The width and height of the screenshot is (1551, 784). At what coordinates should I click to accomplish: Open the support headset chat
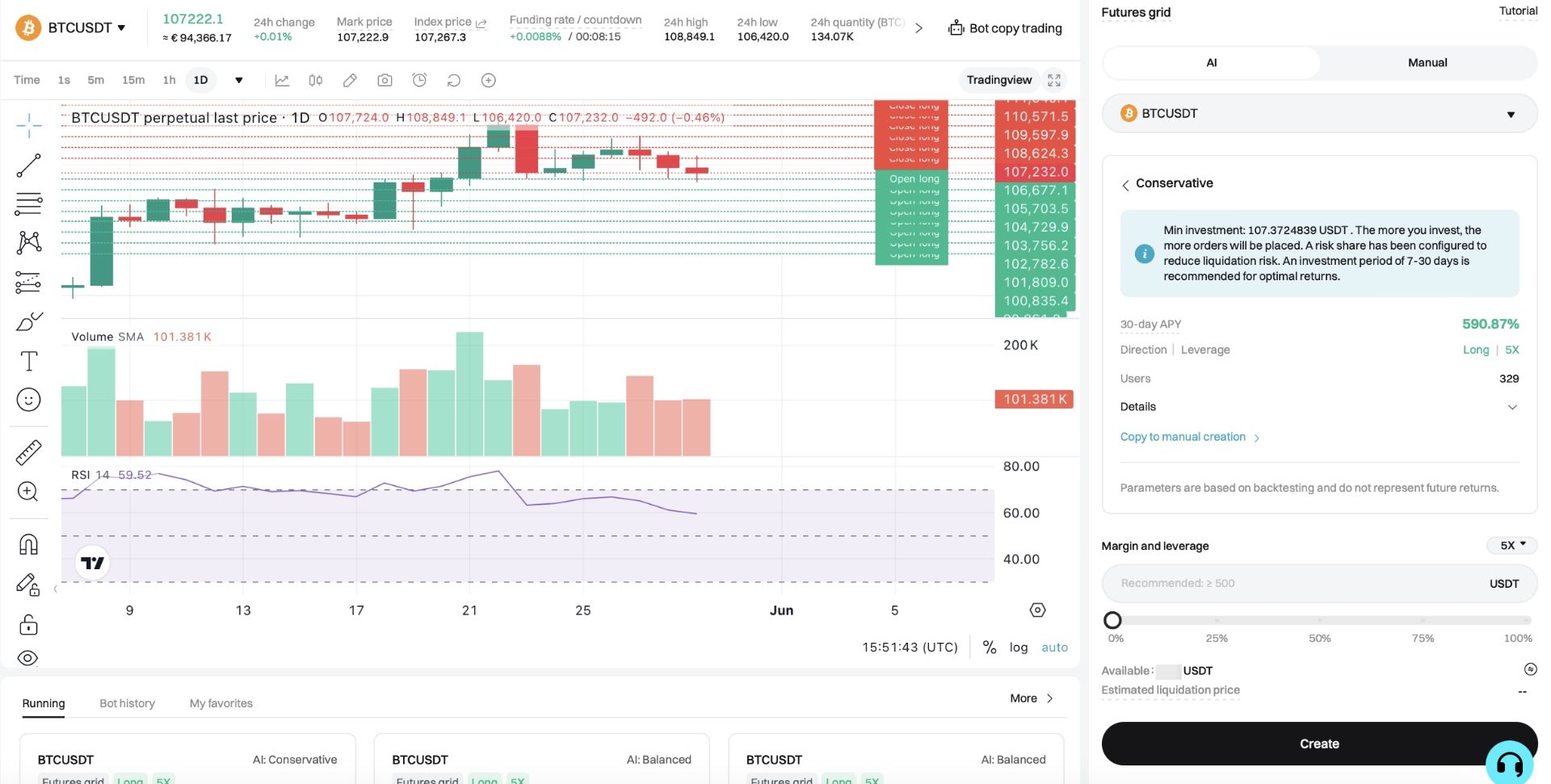click(x=1509, y=762)
